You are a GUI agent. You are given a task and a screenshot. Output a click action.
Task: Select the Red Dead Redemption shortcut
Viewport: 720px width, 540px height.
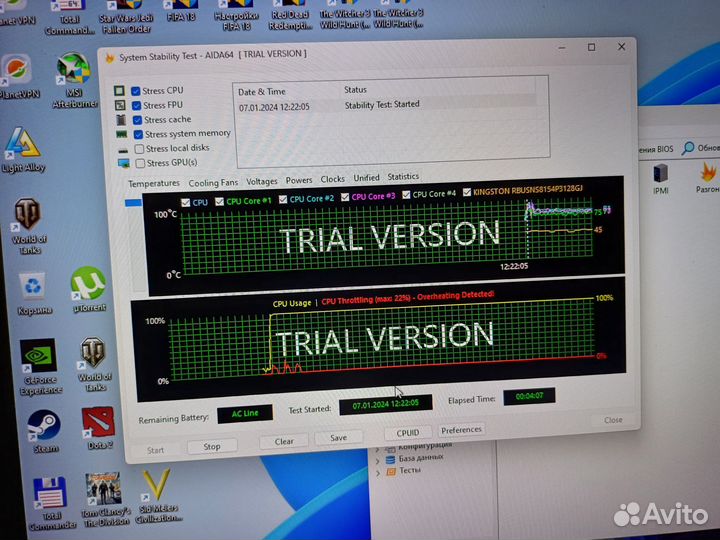point(290,16)
